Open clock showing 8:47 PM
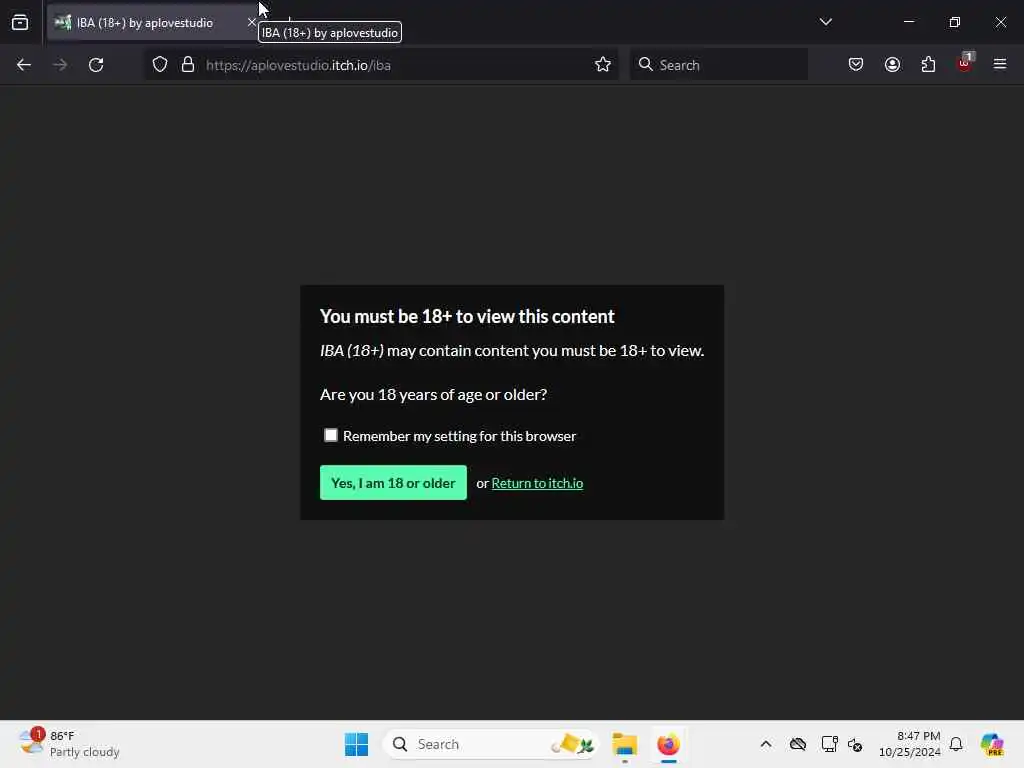 [910, 744]
